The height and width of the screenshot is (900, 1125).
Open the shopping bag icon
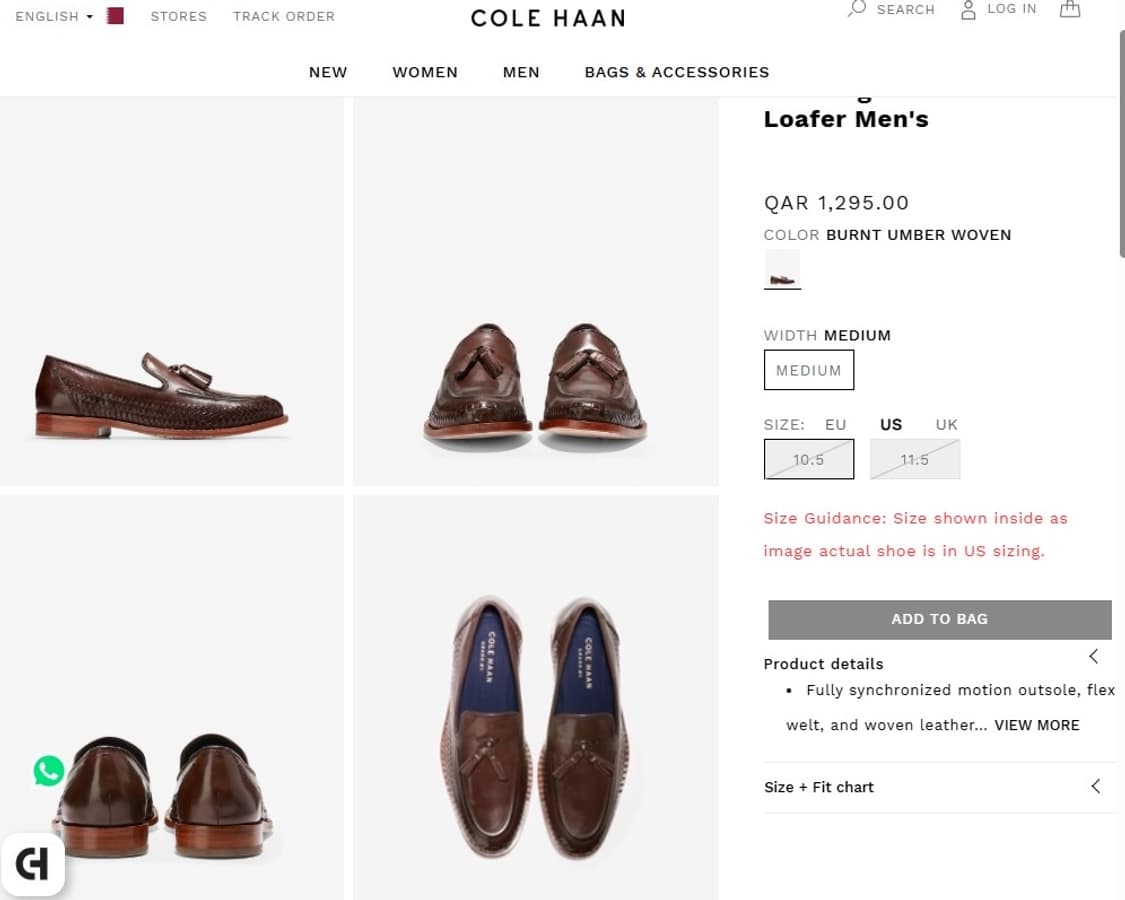[x=1070, y=9]
